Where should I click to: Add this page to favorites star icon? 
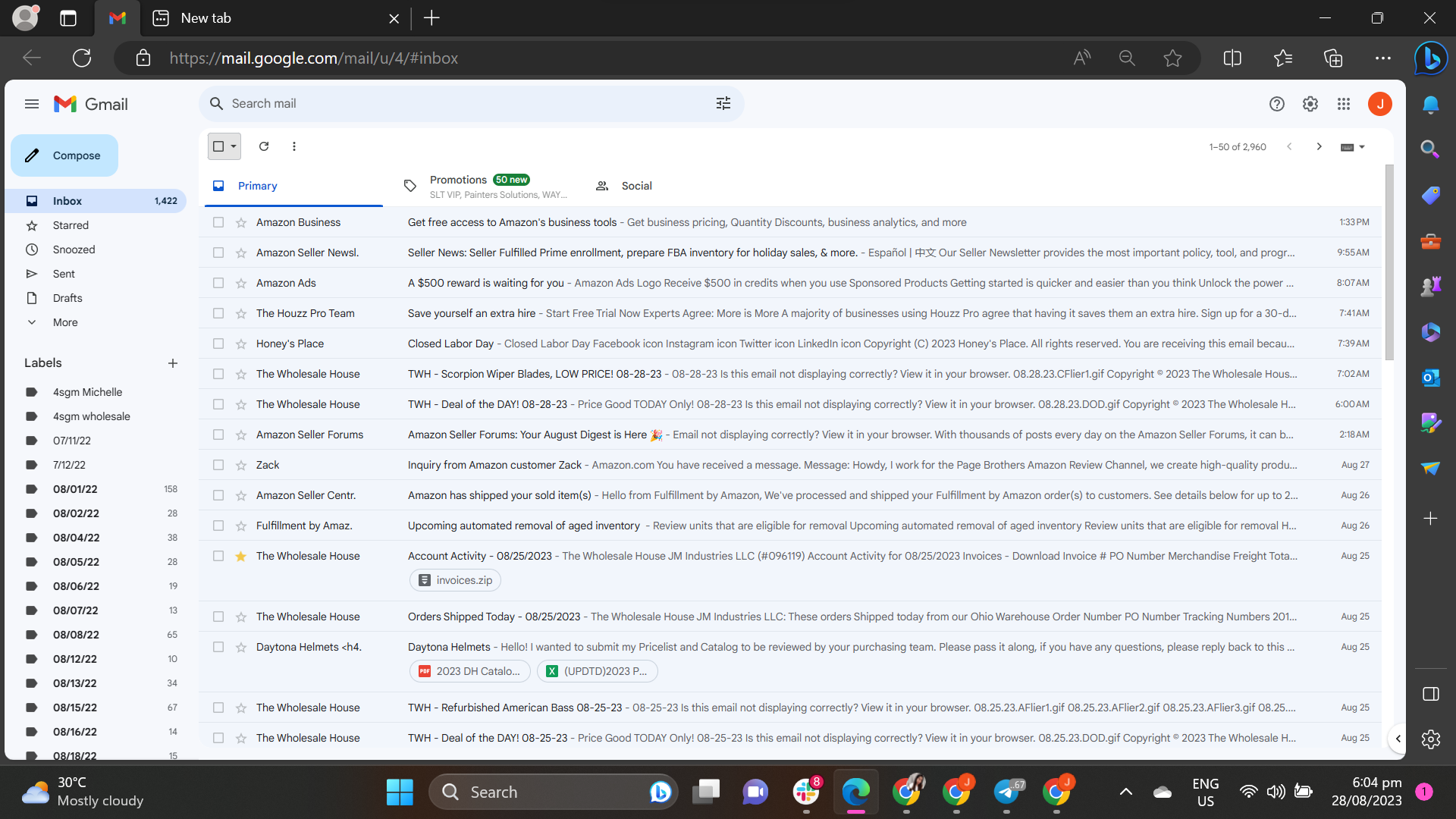tap(1173, 58)
